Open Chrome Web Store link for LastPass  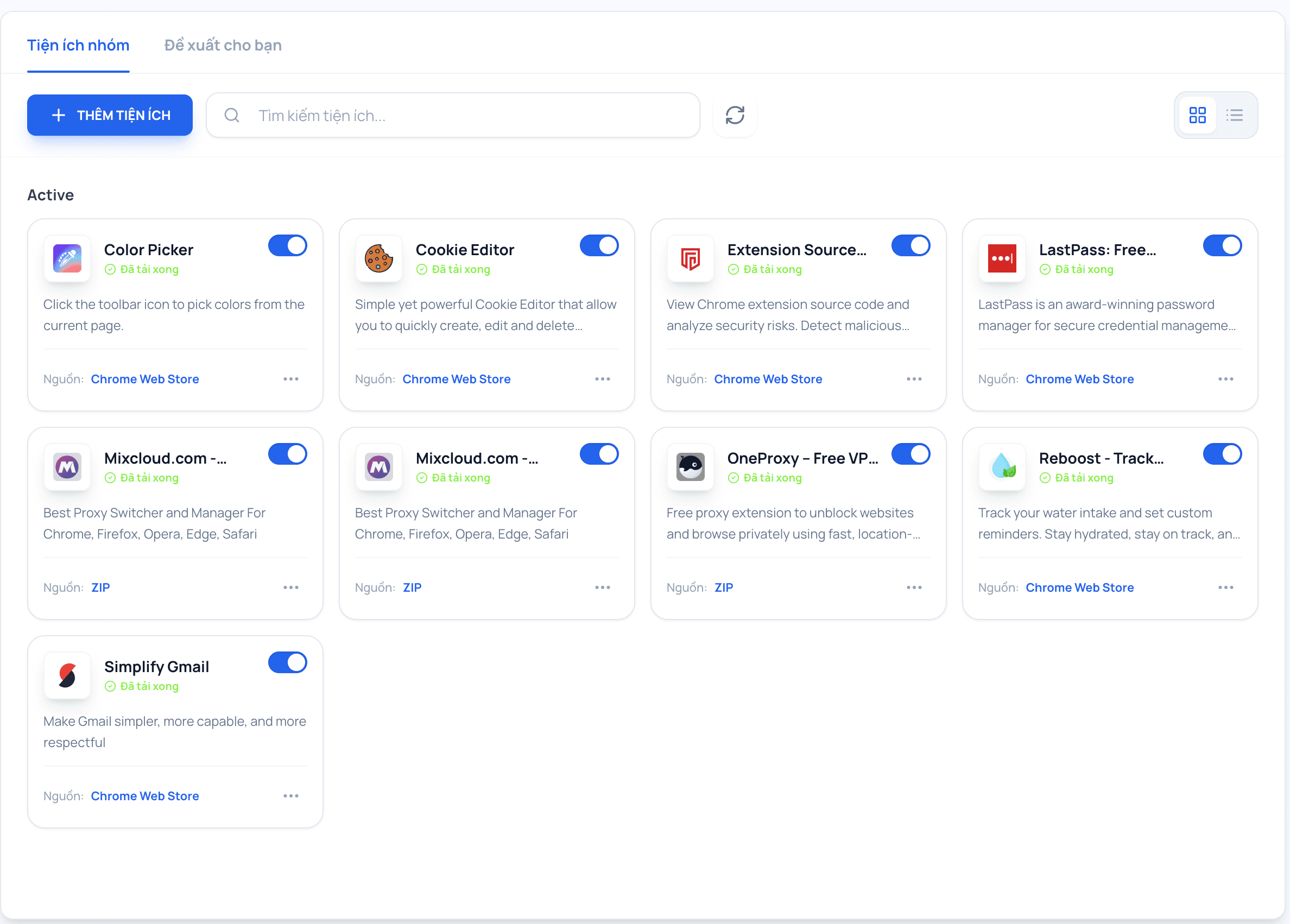click(1080, 379)
